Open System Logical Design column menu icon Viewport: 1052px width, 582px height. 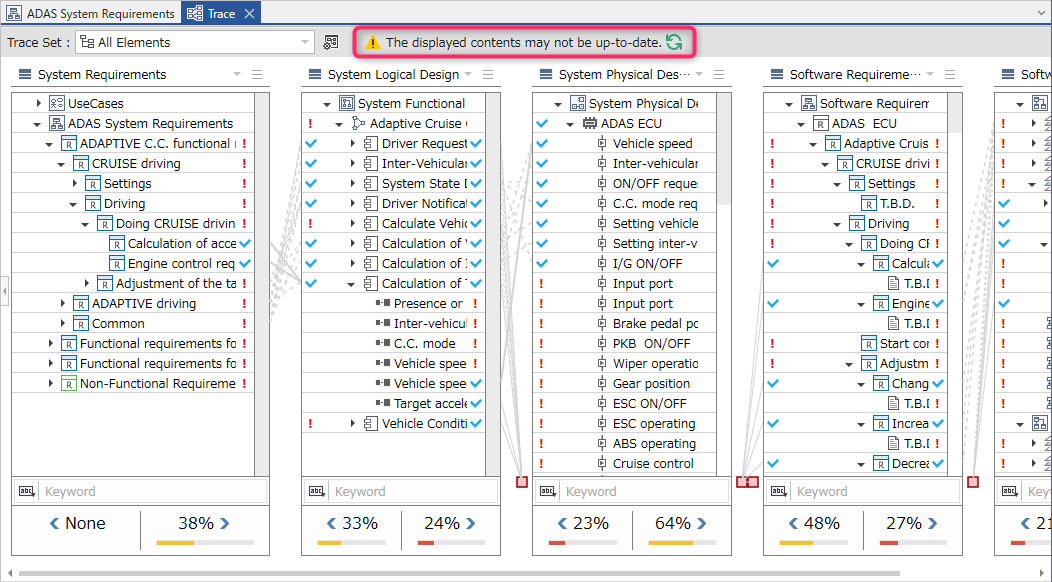pos(488,75)
